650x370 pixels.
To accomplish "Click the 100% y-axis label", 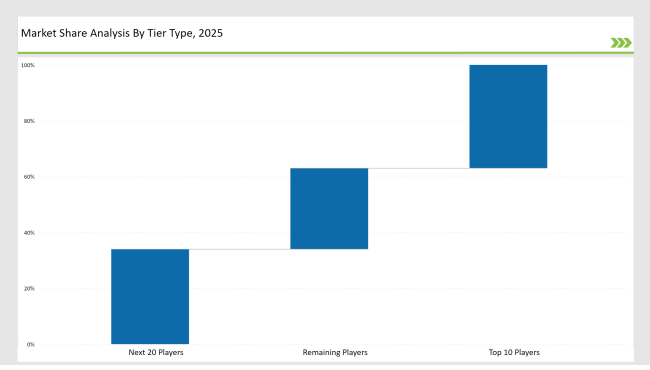I will coord(28,65).
